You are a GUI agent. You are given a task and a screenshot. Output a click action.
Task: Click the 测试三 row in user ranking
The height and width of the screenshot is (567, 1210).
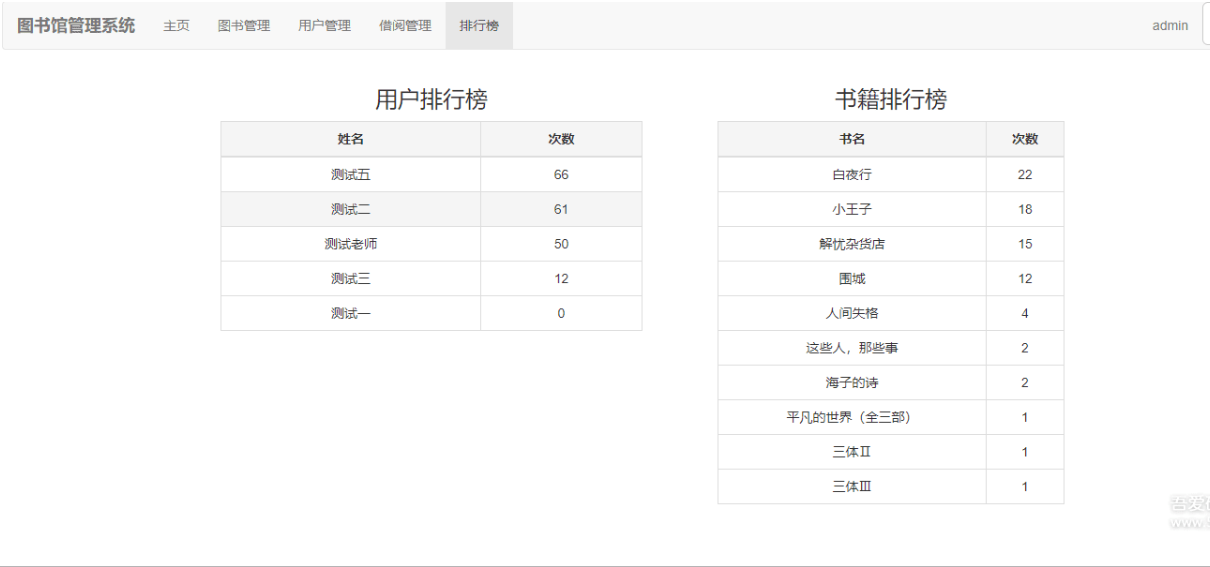click(350, 279)
